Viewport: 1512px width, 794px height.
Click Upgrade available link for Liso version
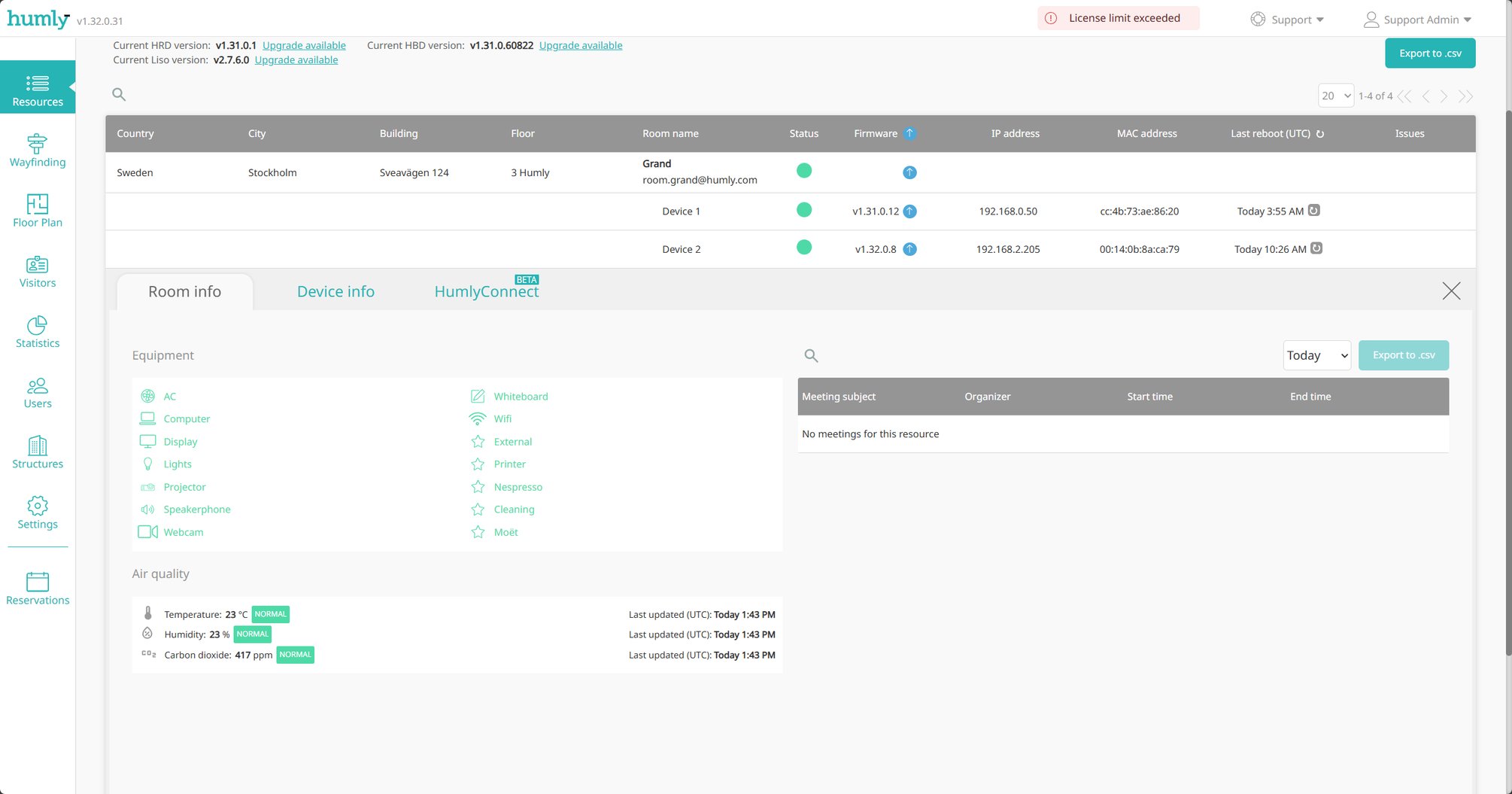[x=296, y=60]
